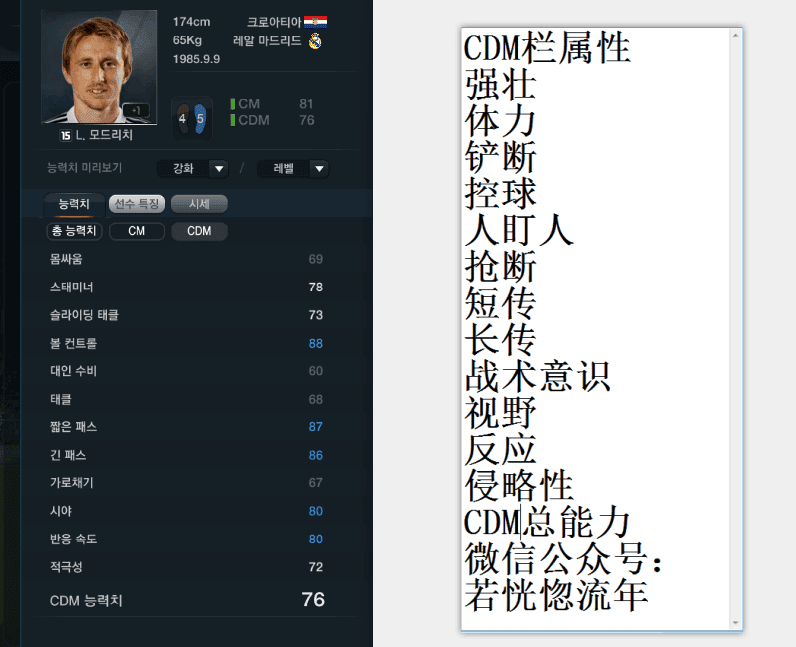This screenshot has height=647, width=796.
Task: Select the CM position filter pill
Action: coord(137,231)
